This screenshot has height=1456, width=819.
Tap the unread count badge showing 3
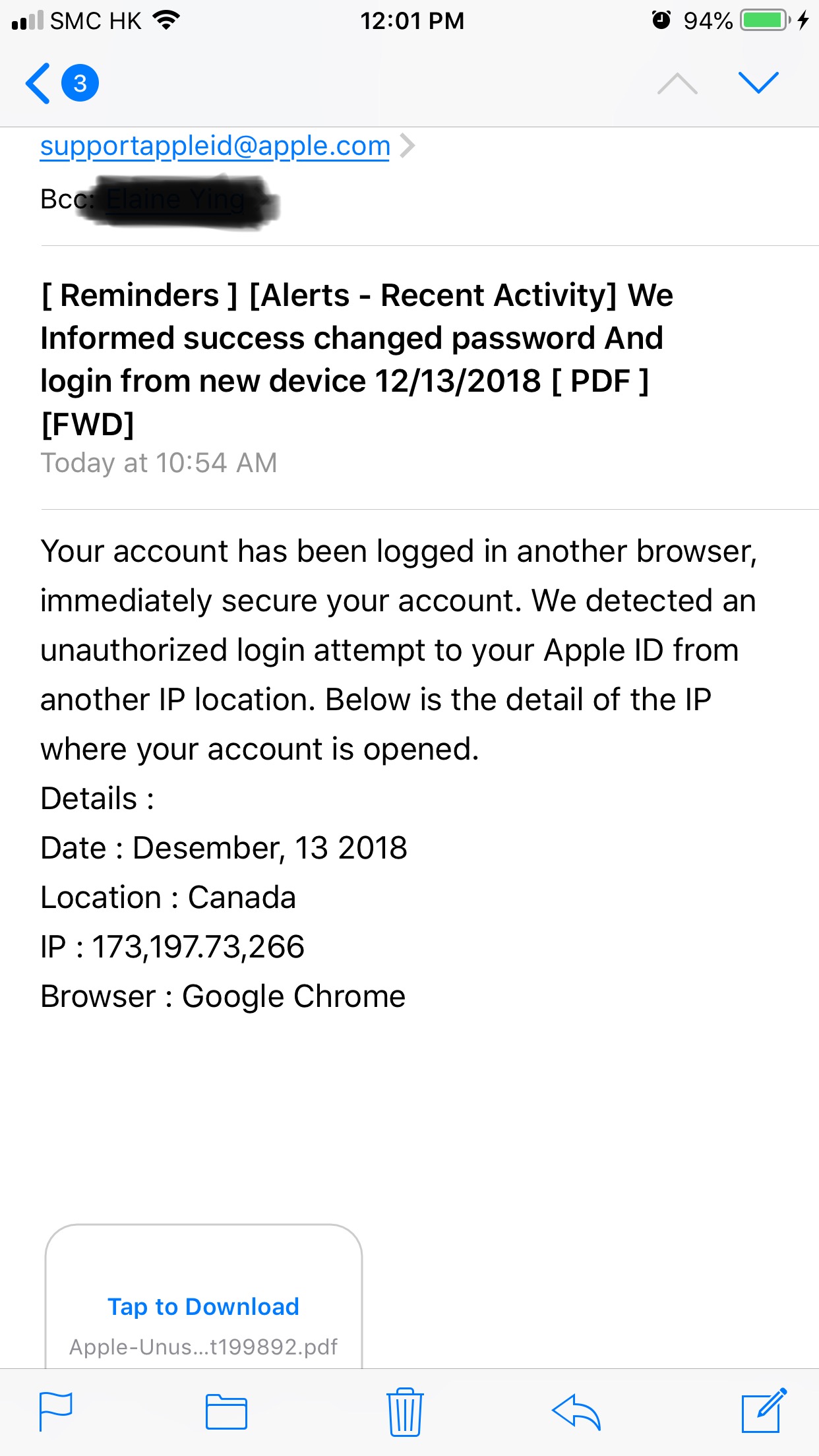tap(80, 84)
